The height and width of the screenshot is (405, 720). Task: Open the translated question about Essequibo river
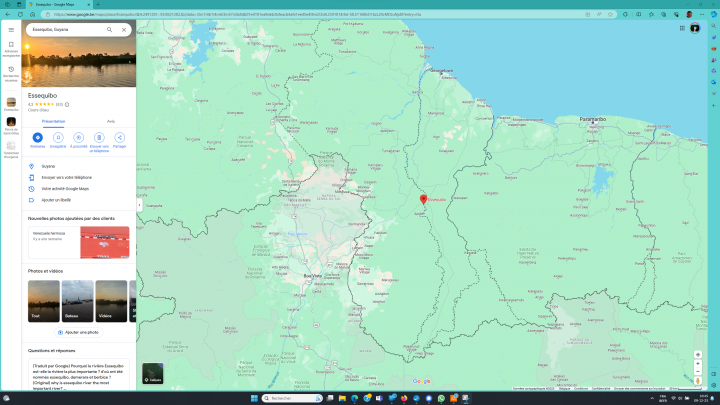[x=79, y=376]
